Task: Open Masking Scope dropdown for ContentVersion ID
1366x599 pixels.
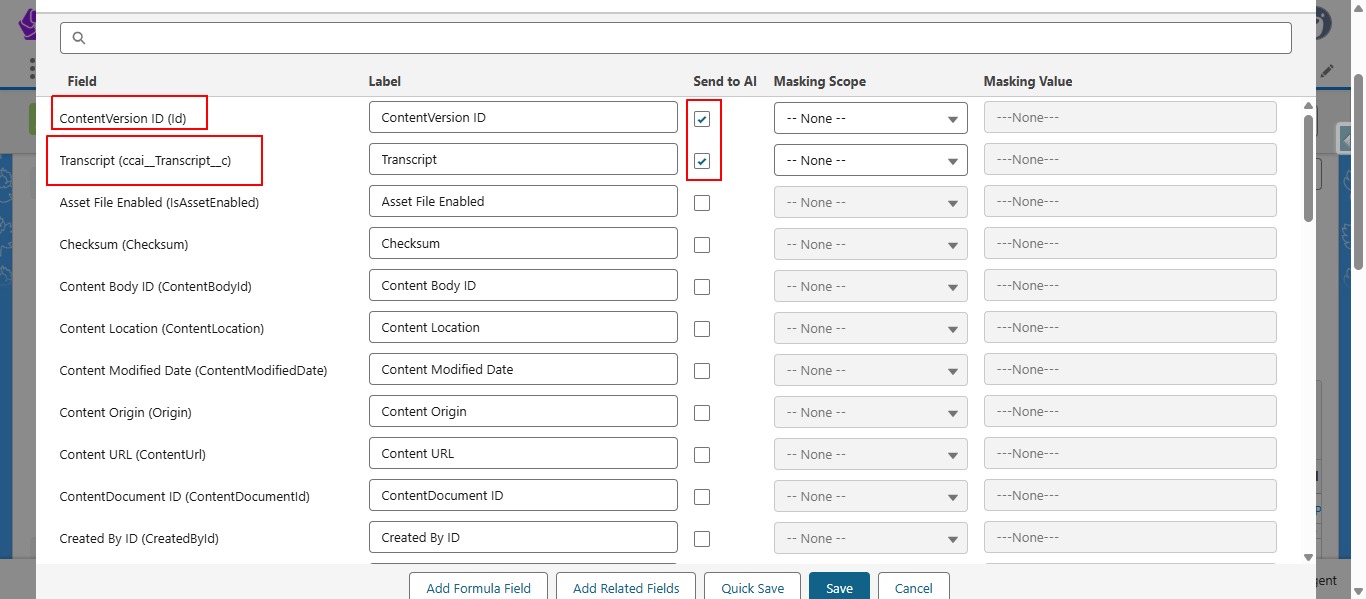Action: point(870,119)
